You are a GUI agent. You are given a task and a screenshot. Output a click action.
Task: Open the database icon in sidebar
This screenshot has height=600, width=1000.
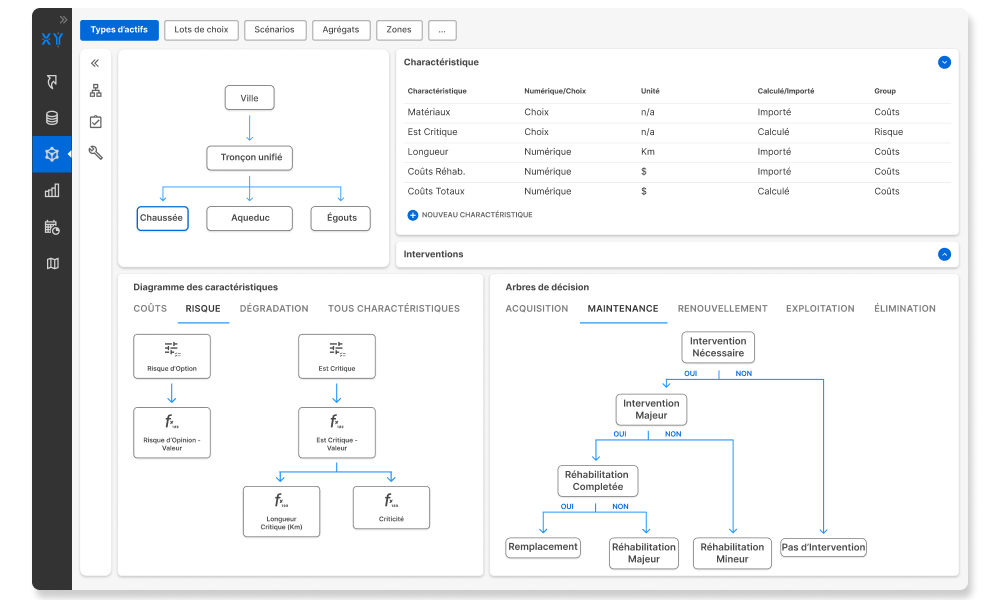(x=52, y=118)
